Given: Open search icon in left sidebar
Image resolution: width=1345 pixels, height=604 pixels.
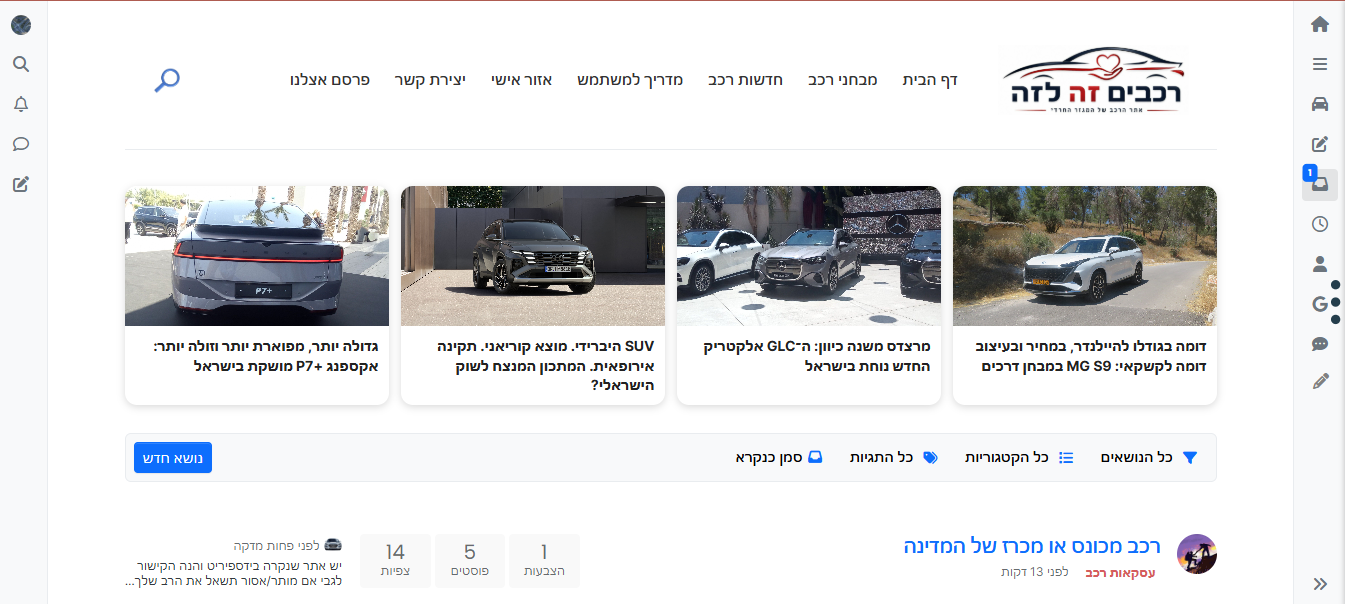Looking at the screenshot, I should coord(21,64).
